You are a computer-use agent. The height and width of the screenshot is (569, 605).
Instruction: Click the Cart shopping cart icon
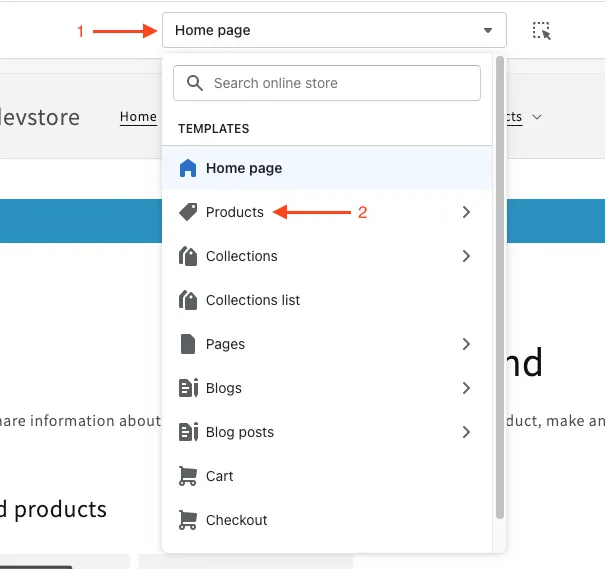188,476
